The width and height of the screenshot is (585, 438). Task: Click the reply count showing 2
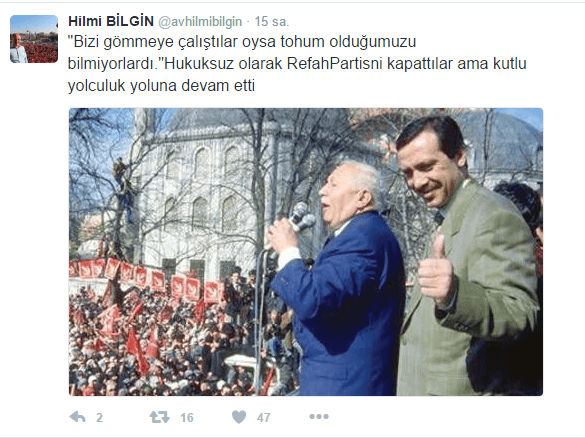click(x=99, y=417)
